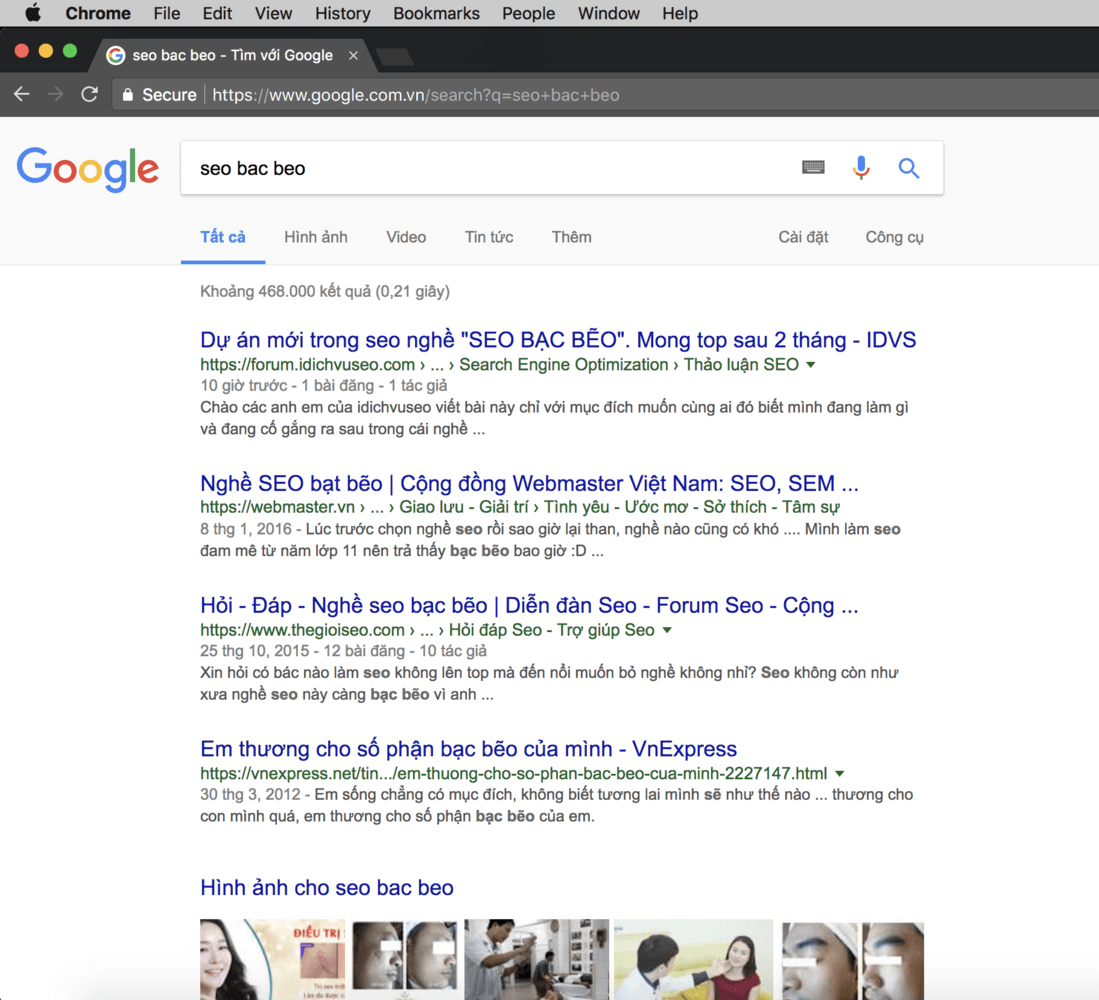Open the VnExpress 'Em thương cho số phận' result
The height and width of the screenshot is (1000, 1099).
468,748
